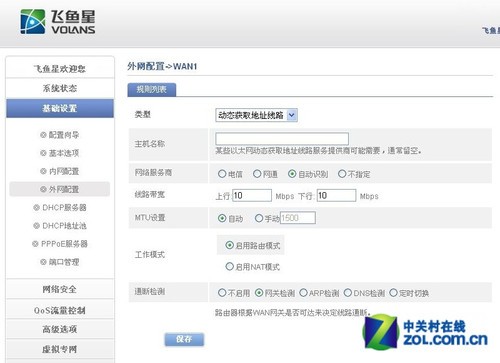Open 基本选项 in the sidebar
This screenshot has height=363, width=500.
tap(64, 153)
